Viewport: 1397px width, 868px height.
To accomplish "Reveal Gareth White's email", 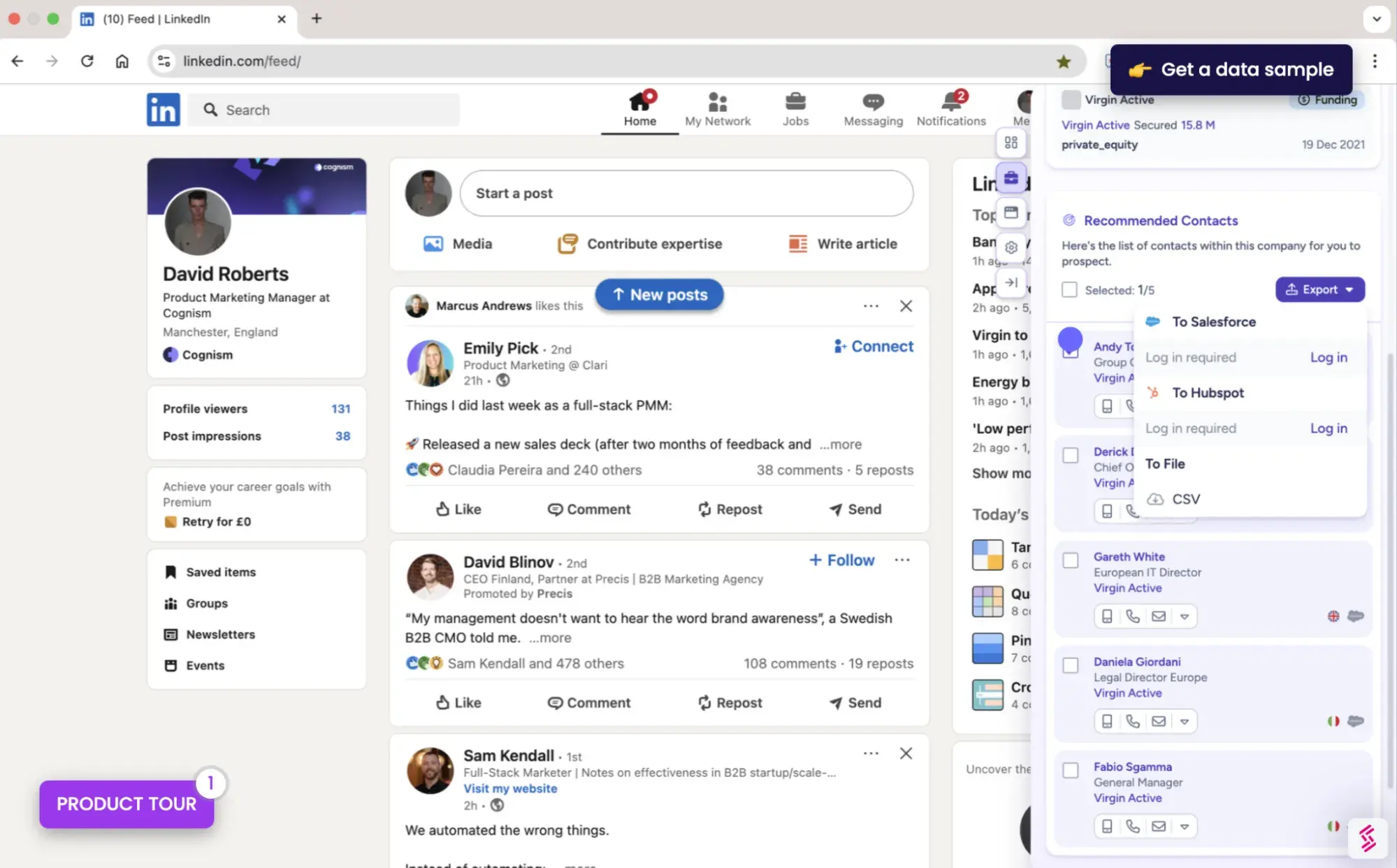I will [1158, 616].
